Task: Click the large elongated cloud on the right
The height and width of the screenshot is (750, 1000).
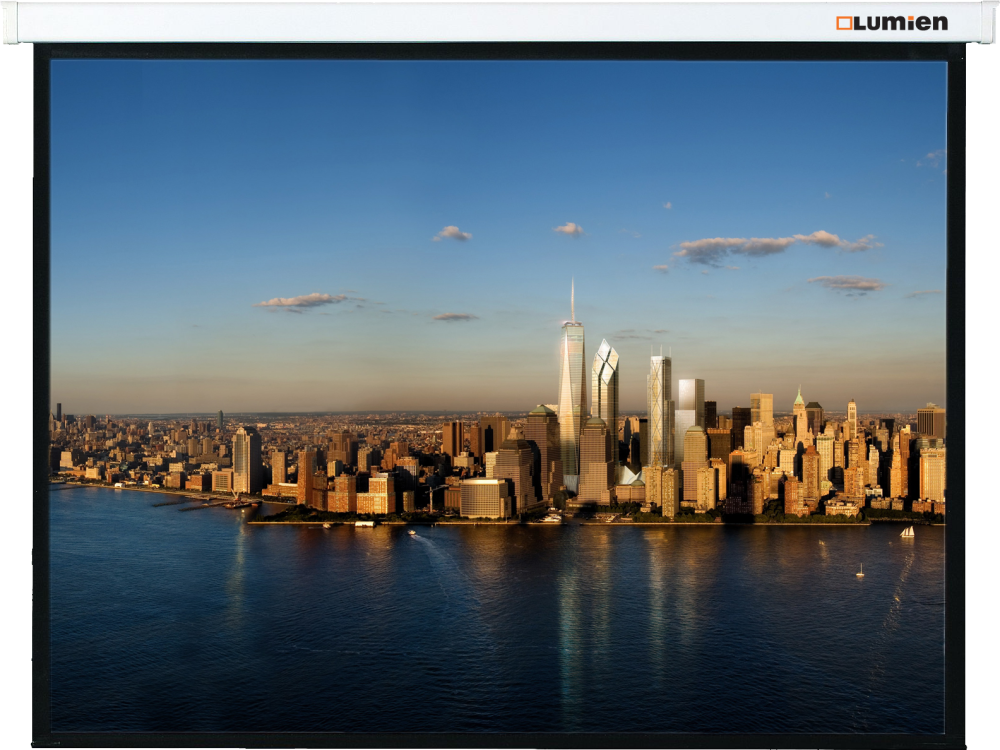Action: [770, 245]
